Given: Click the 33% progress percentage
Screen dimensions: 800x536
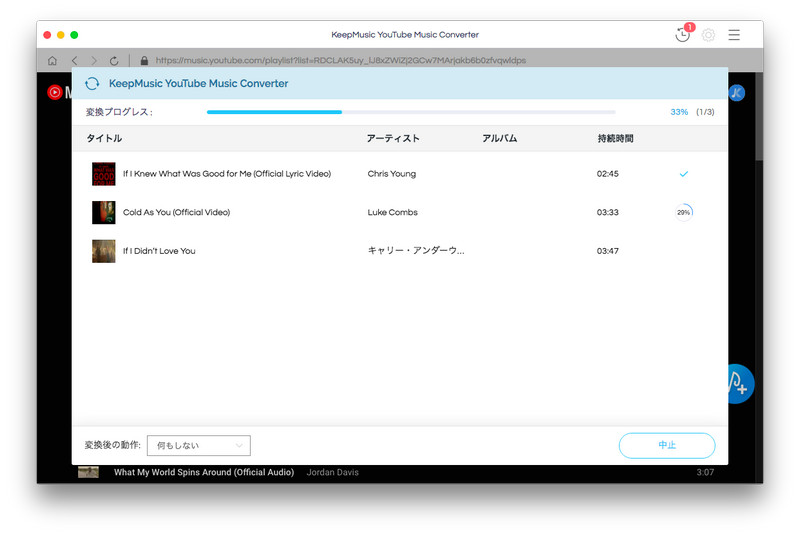Looking at the screenshot, I should [x=679, y=112].
